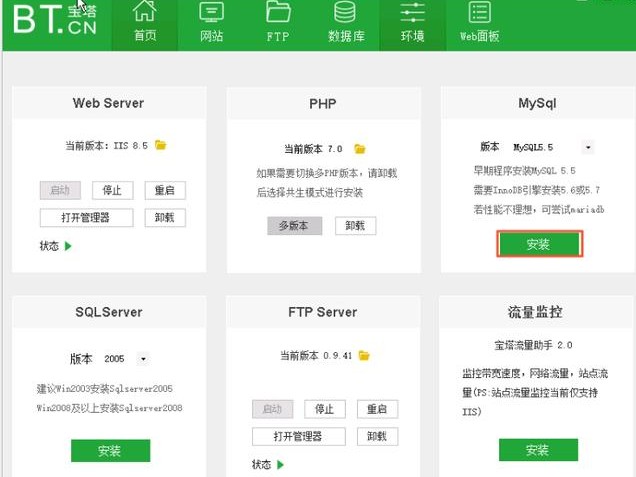Click text Win2008及以上安装Sqlserver2008
Viewport: 636px width, 477px height.
click(110, 408)
